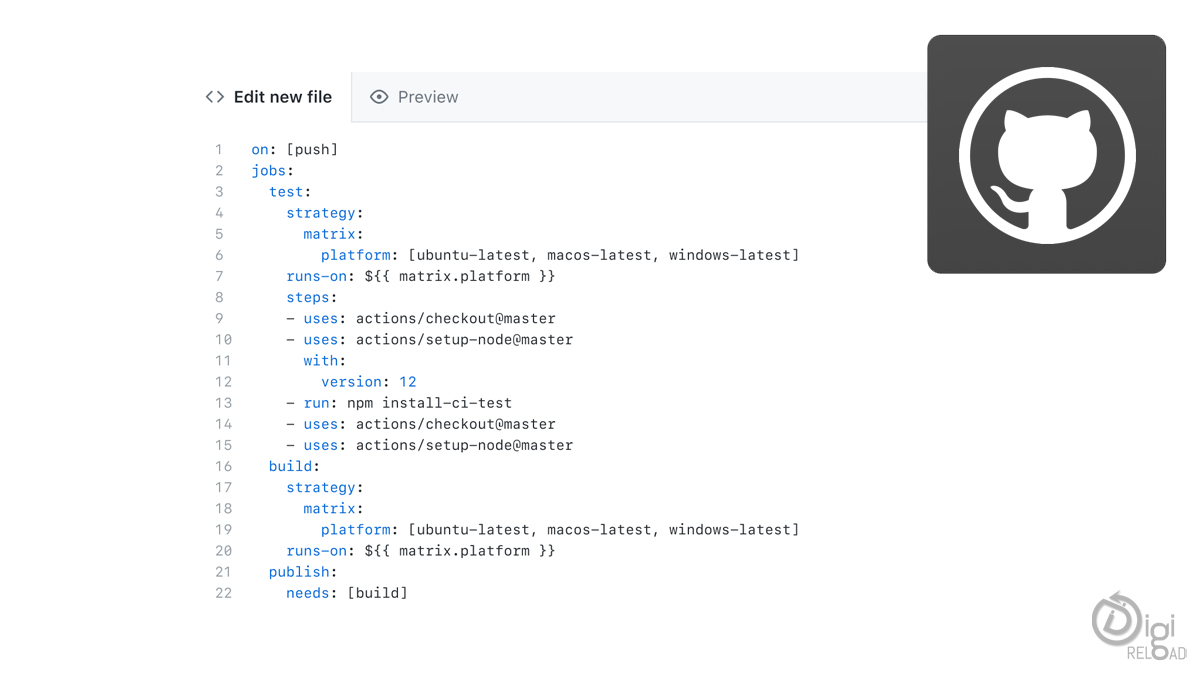The image size is (1200, 674).
Task: Click the 'with' key on line 11
Action: [x=321, y=361]
